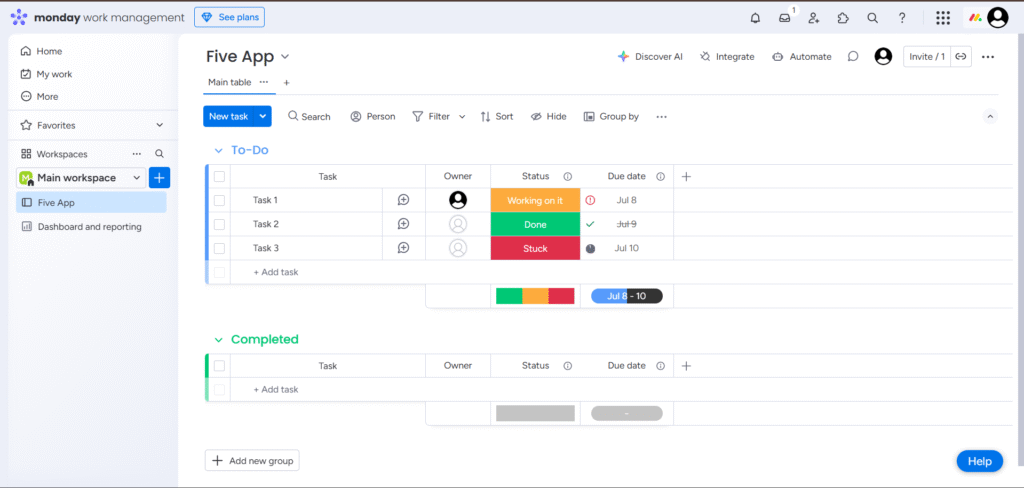The image size is (1024, 488).
Task: Open the board conversation speech bubble
Action: 853,57
